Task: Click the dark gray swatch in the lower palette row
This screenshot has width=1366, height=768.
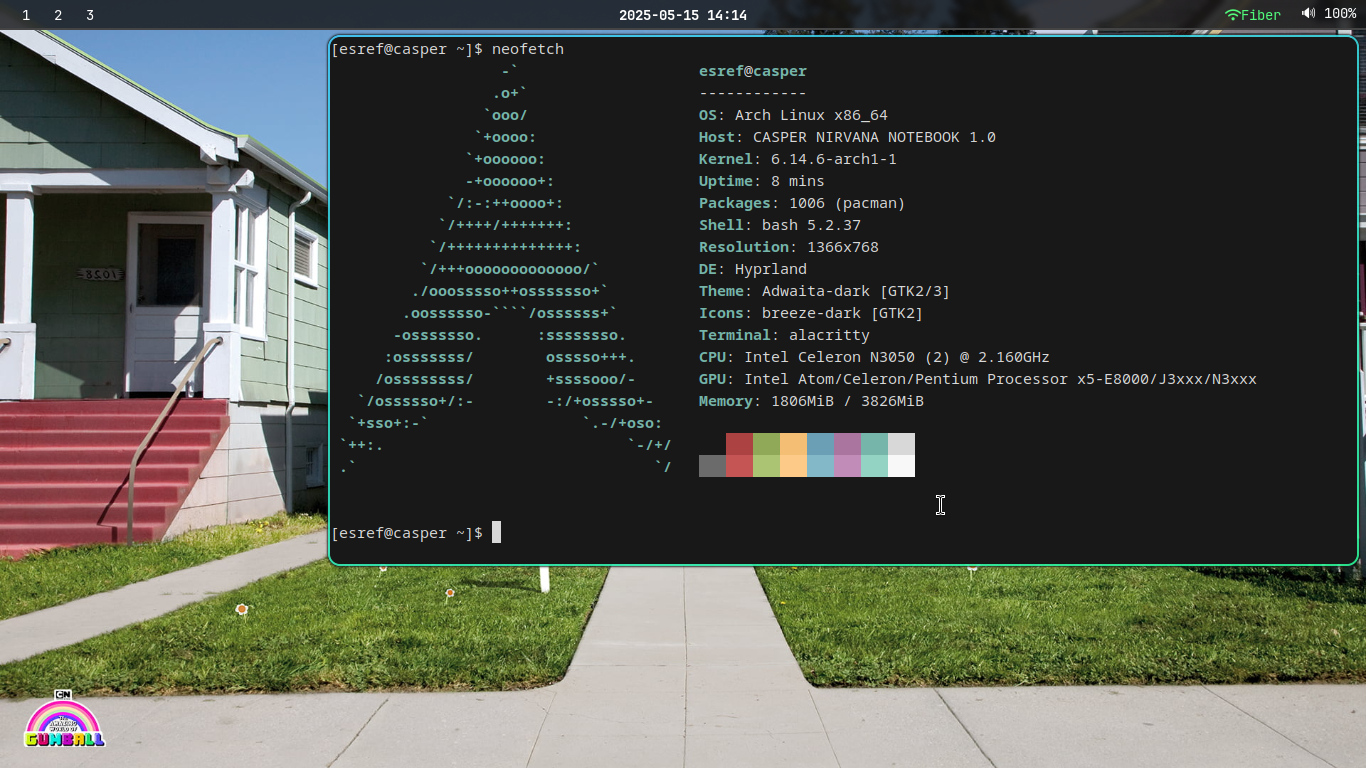Action: [712, 466]
